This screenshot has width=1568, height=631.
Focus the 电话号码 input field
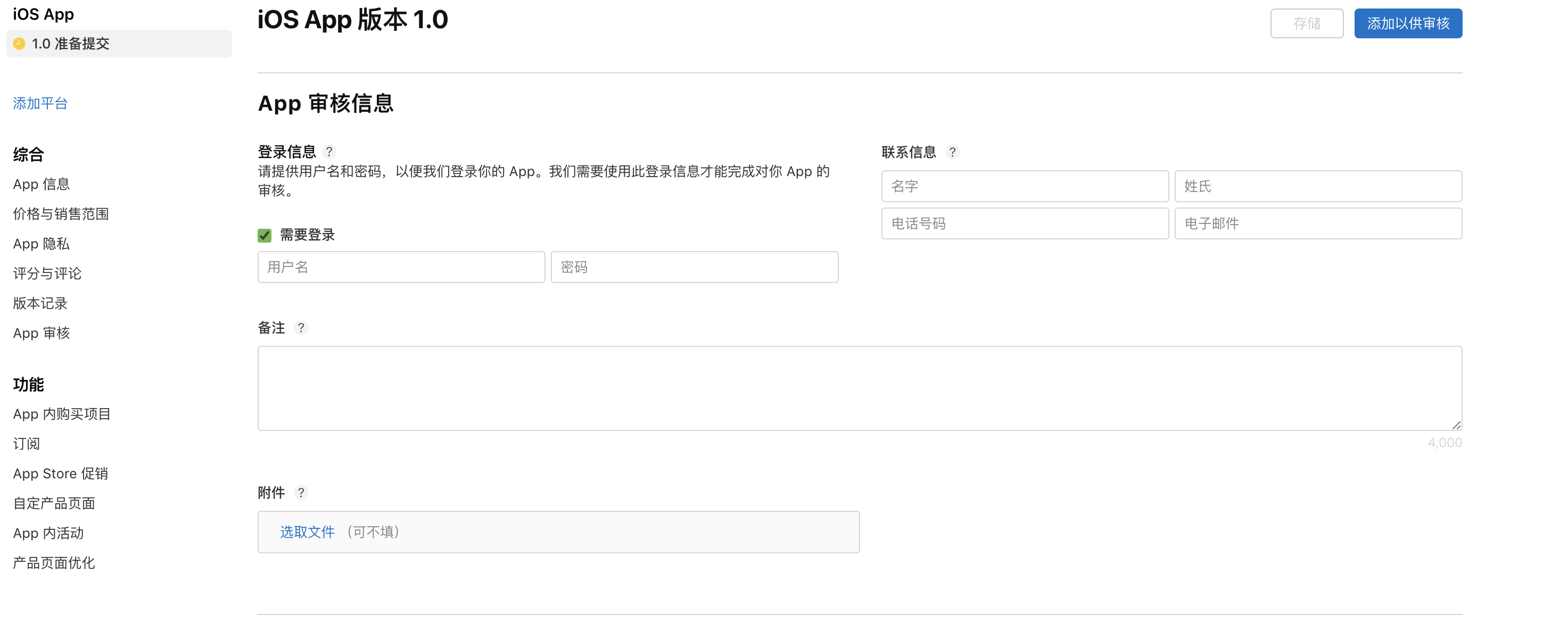tap(1025, 223)
